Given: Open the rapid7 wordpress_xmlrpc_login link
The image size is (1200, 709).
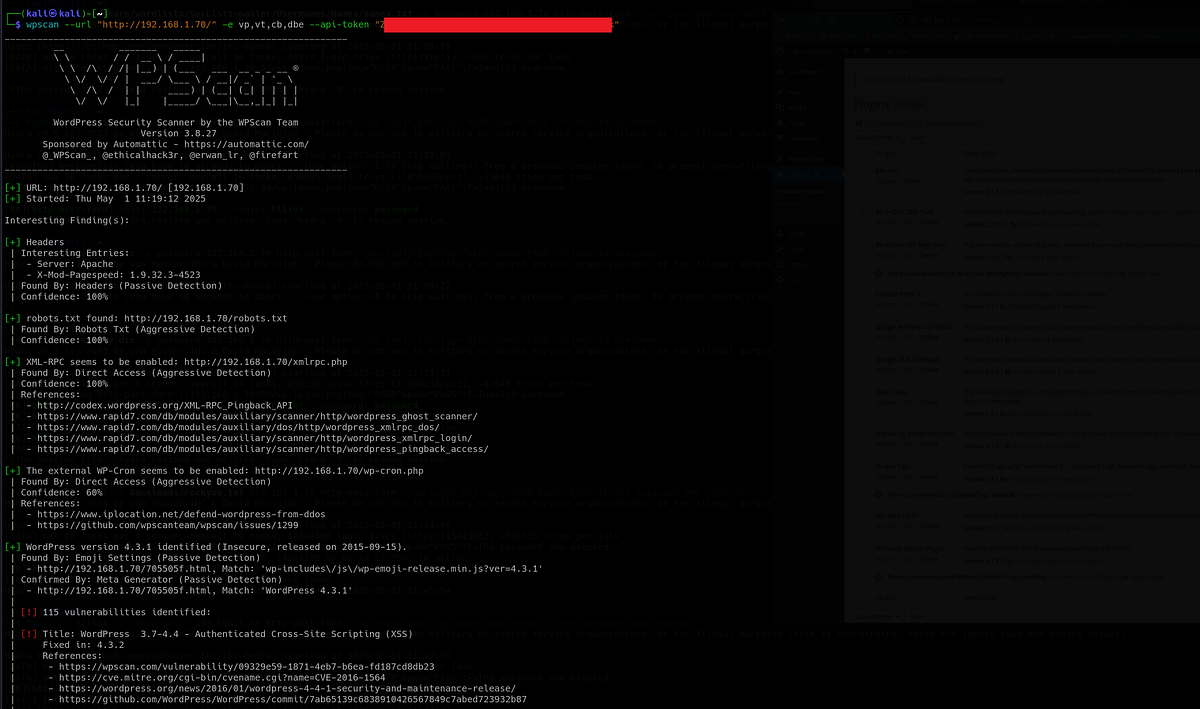Looking at the screenshot, I should tap(254, 438).
